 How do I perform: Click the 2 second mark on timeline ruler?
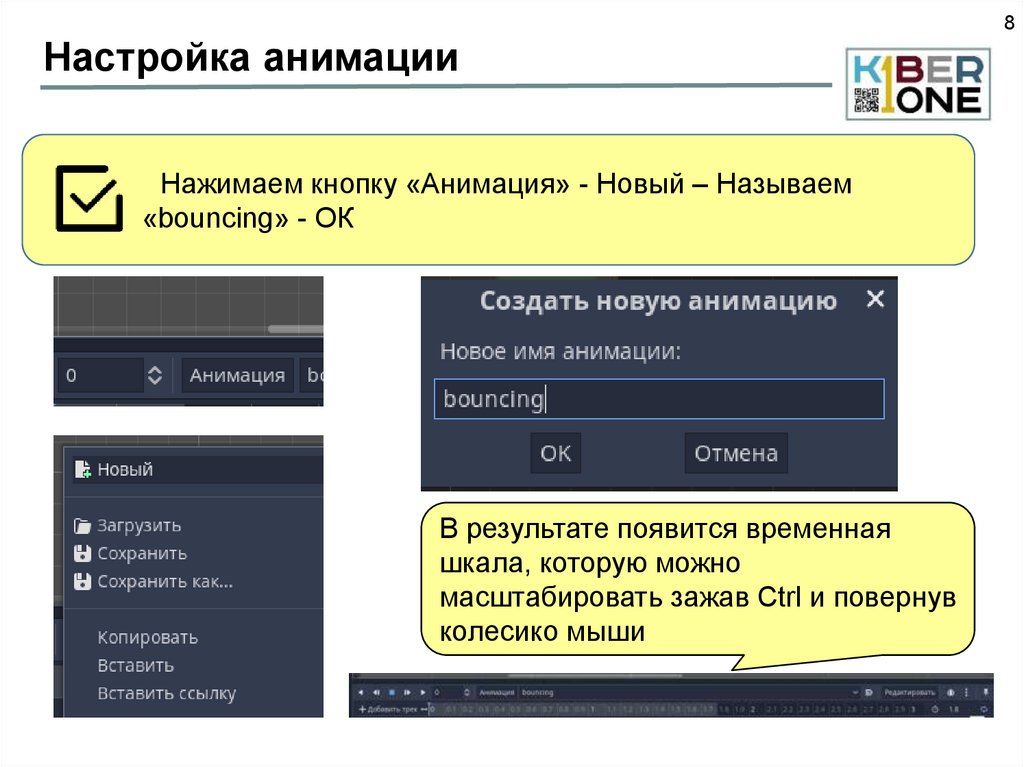[753, 710]
